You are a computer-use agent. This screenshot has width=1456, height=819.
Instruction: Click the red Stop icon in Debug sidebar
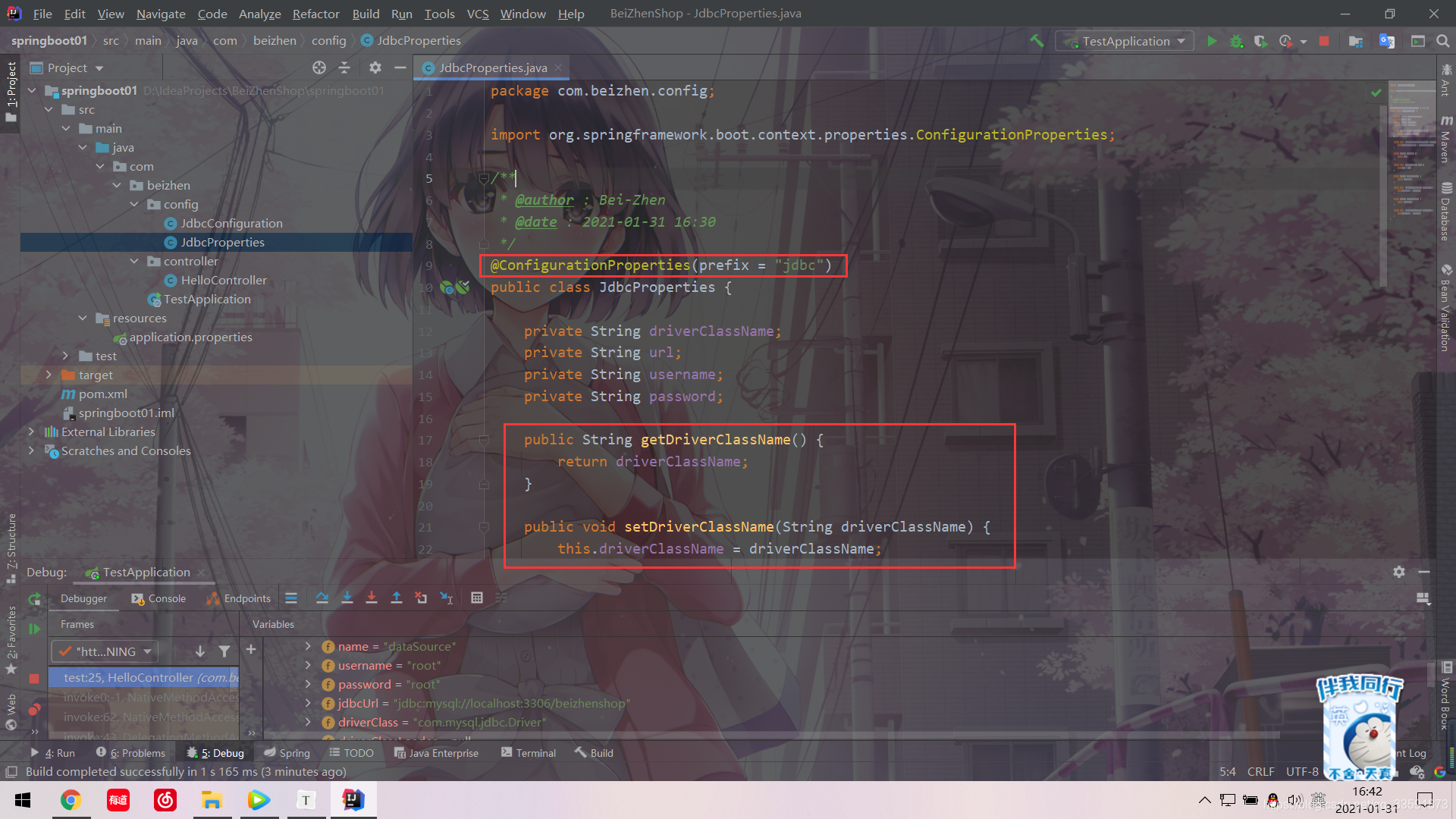34,679
